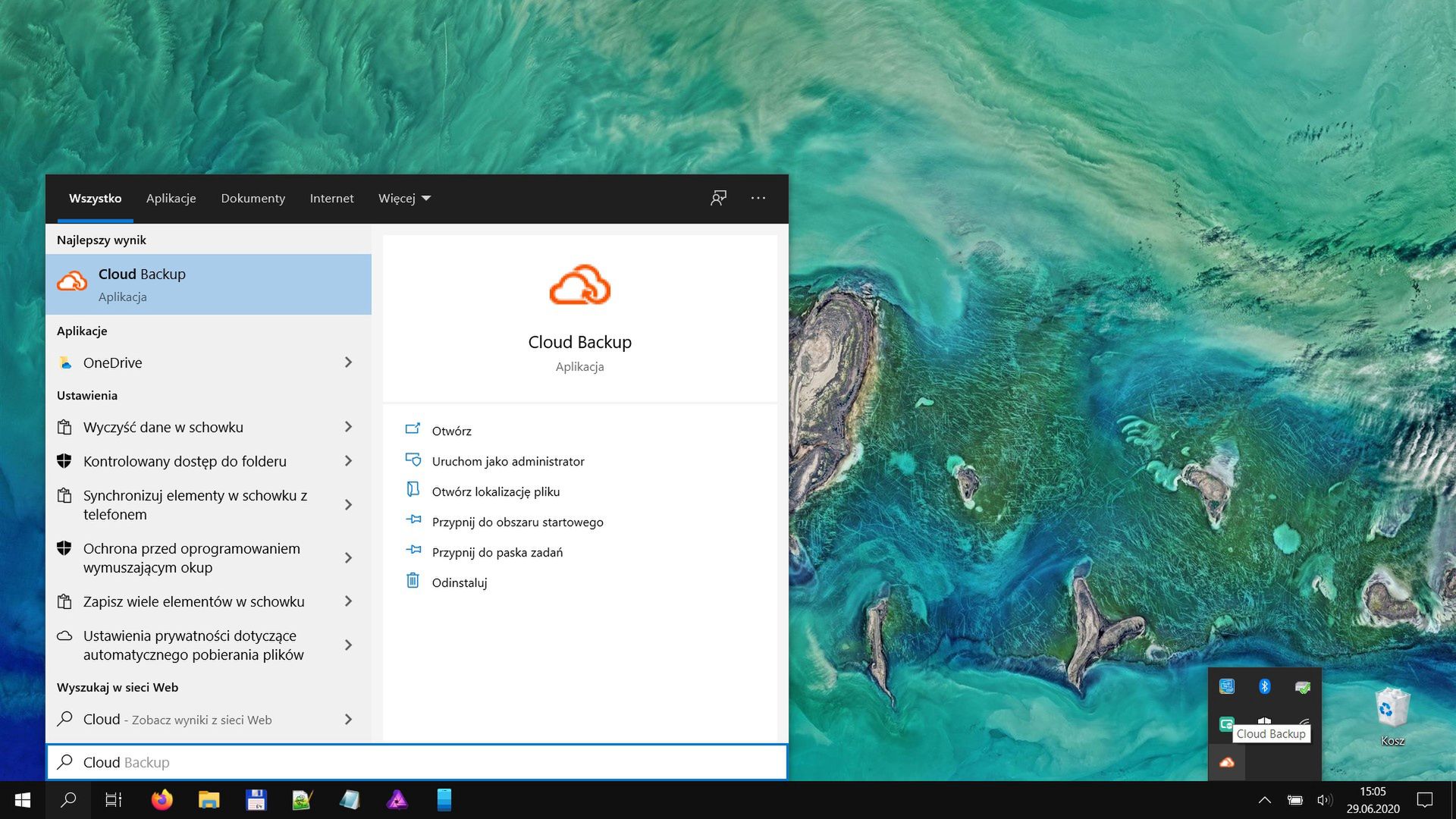Click the 'Wyczyść dane w schowku' text
This screenshot has height=819, width=1456.
click(163, 427)
